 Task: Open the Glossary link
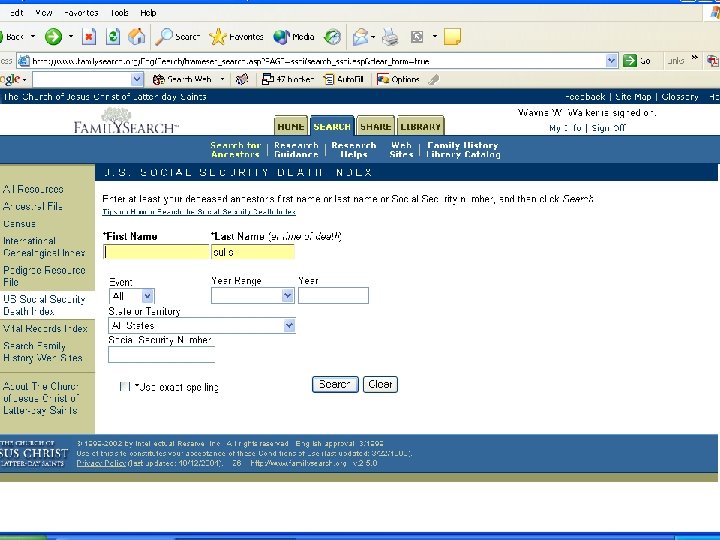coord(680,97)
